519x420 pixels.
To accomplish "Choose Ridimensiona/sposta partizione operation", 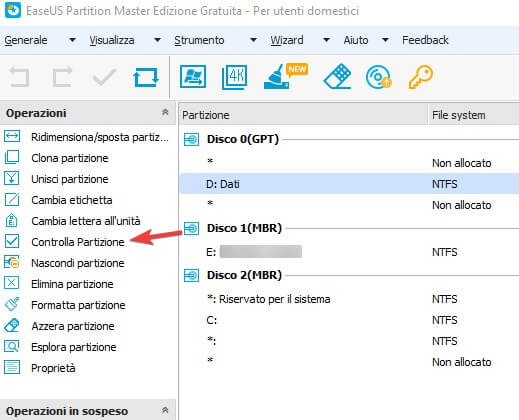I will pyautogui.click(x=100, y=137).
